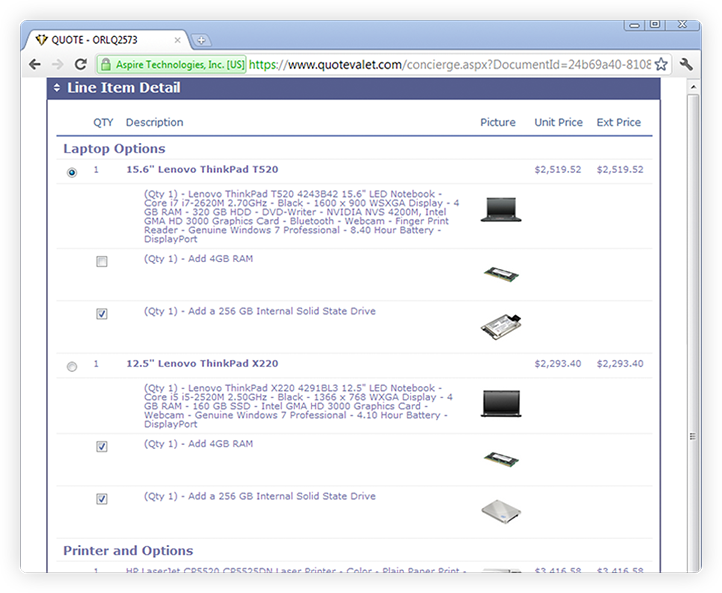Click the ThinkPad T520 laptop picture
This screenshot has width=722, height=593.
499,210
